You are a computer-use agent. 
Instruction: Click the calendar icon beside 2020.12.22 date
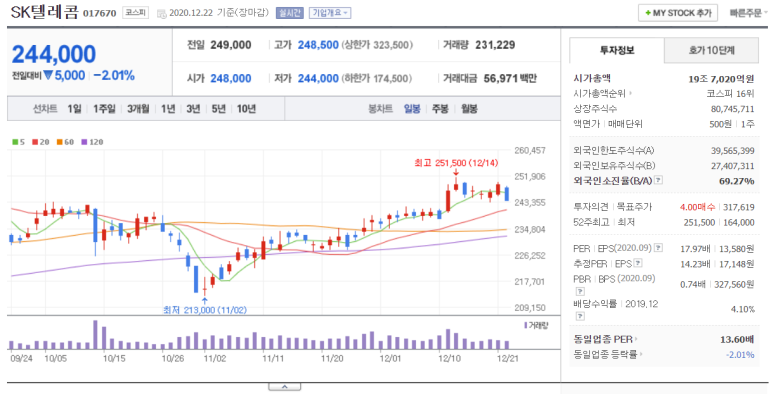(x=162, y=14)
